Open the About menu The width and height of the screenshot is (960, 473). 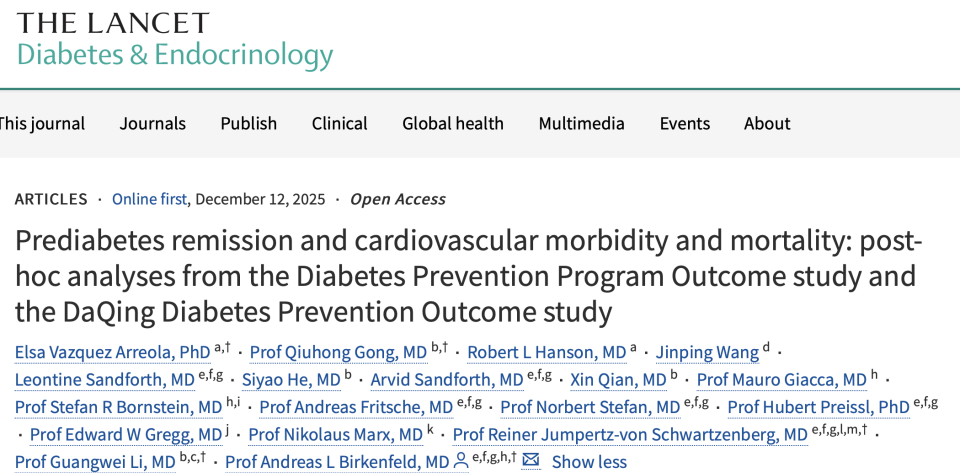767,123
